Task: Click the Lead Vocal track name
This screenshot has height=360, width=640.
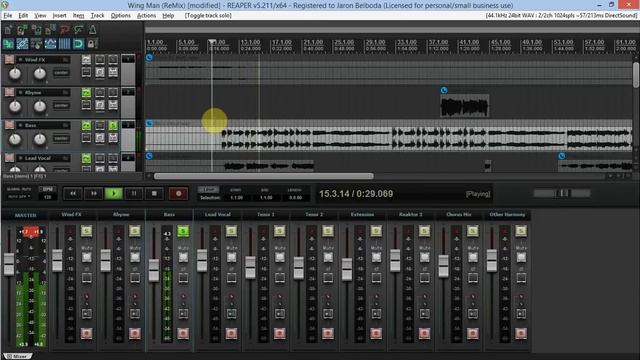Action: [38, 158]
